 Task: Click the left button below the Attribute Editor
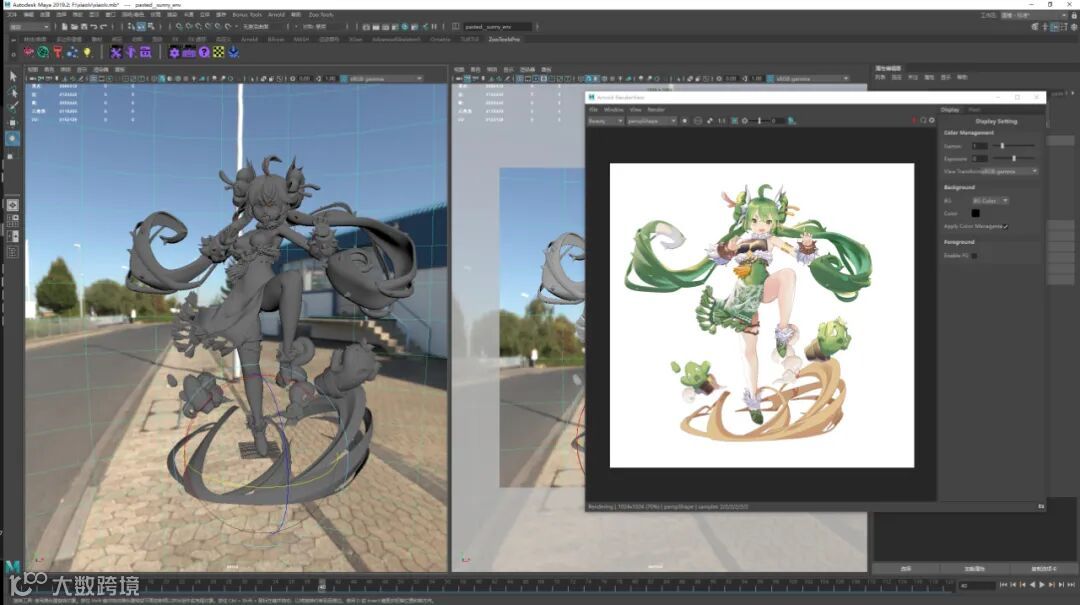pos(906,569)
